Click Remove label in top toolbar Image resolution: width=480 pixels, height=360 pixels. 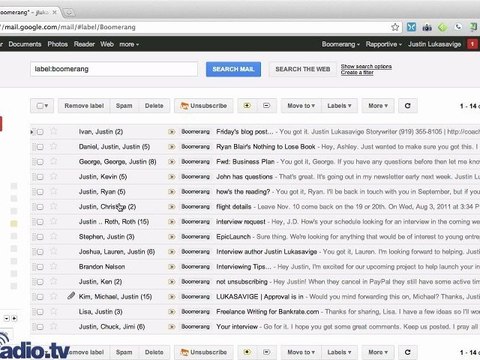84,106
